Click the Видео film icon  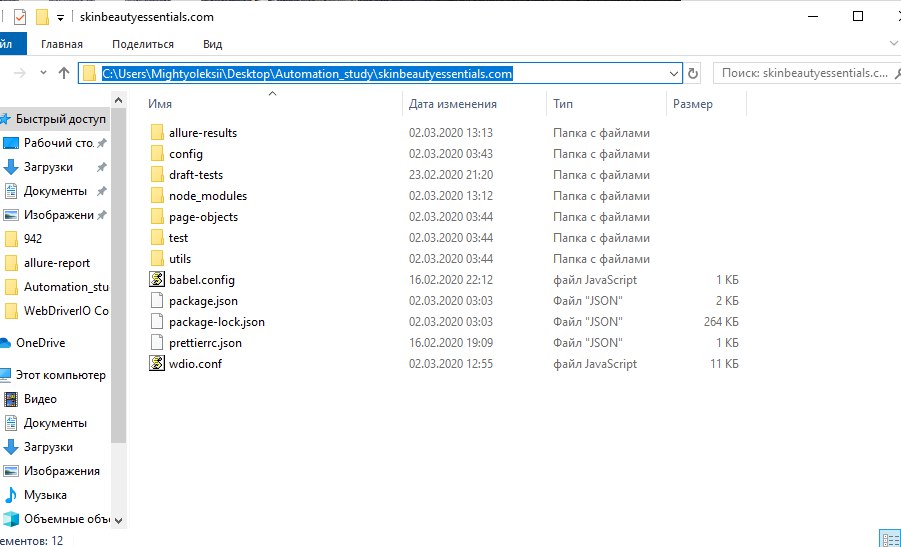pyautogui.click(x=11, y=399)
